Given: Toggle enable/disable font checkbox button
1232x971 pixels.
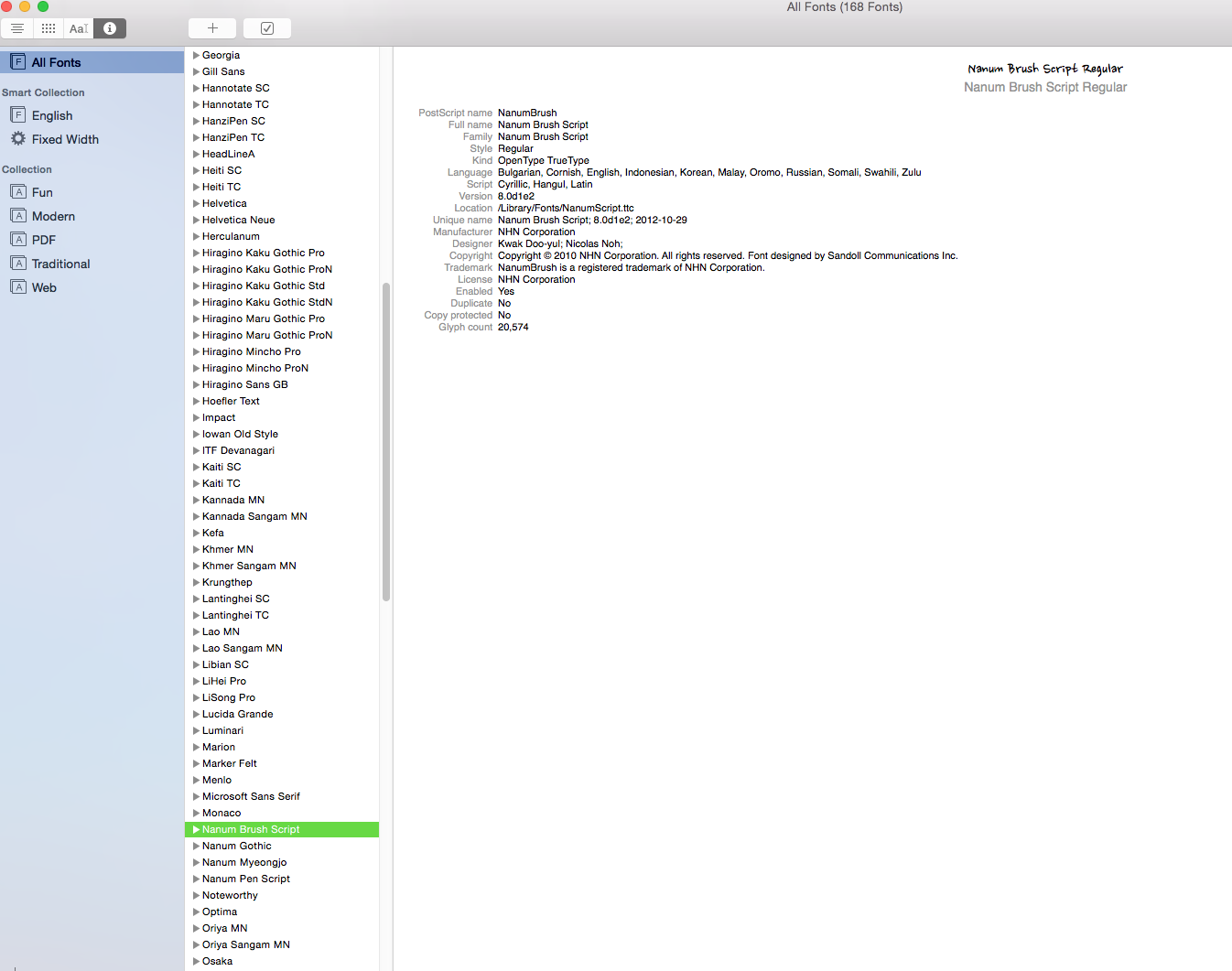Looking at the screenshot, I should pyautogui.click(x=267, y=28).
